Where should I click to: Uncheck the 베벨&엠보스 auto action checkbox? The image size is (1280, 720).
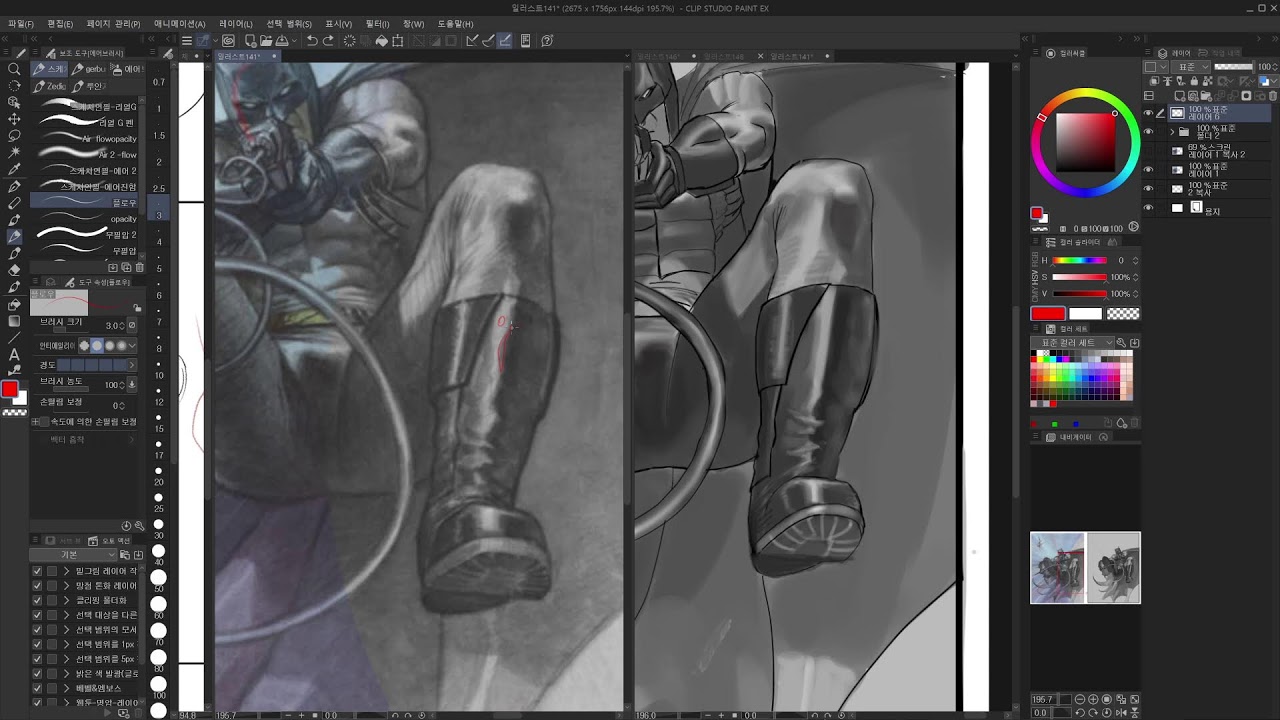(x=37, y=688)
